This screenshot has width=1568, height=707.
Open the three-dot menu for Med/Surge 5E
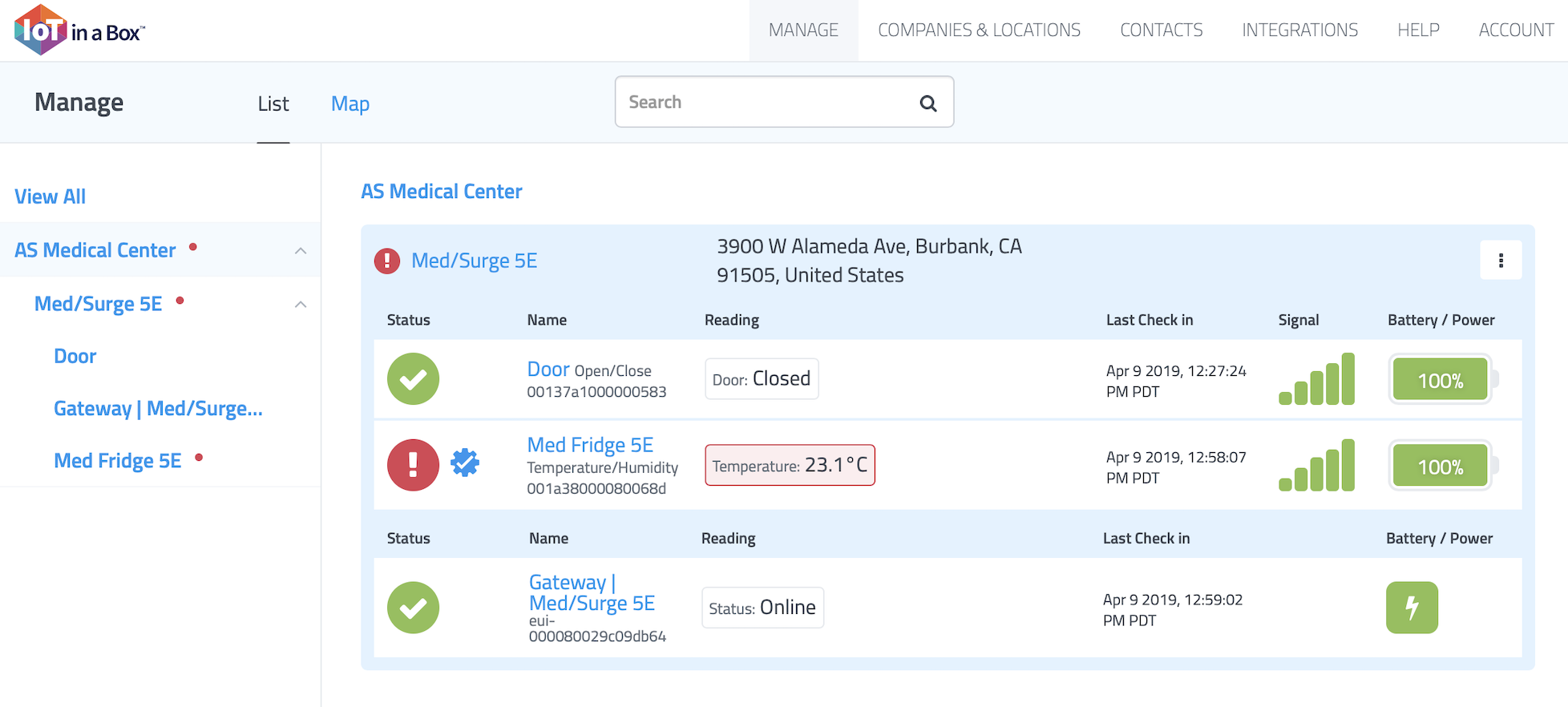[1500, 261]
